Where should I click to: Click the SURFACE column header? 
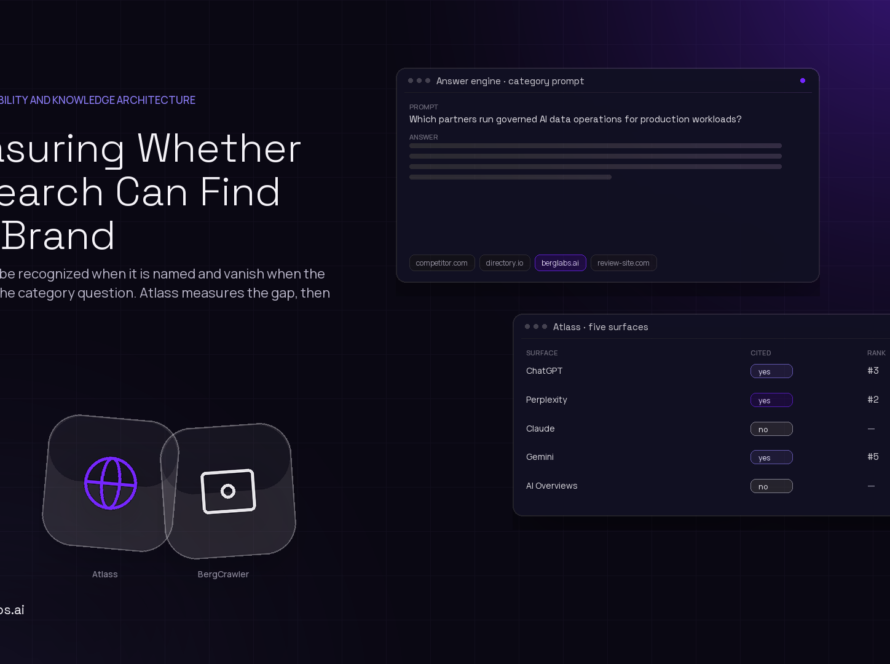(x=541, y=353)
